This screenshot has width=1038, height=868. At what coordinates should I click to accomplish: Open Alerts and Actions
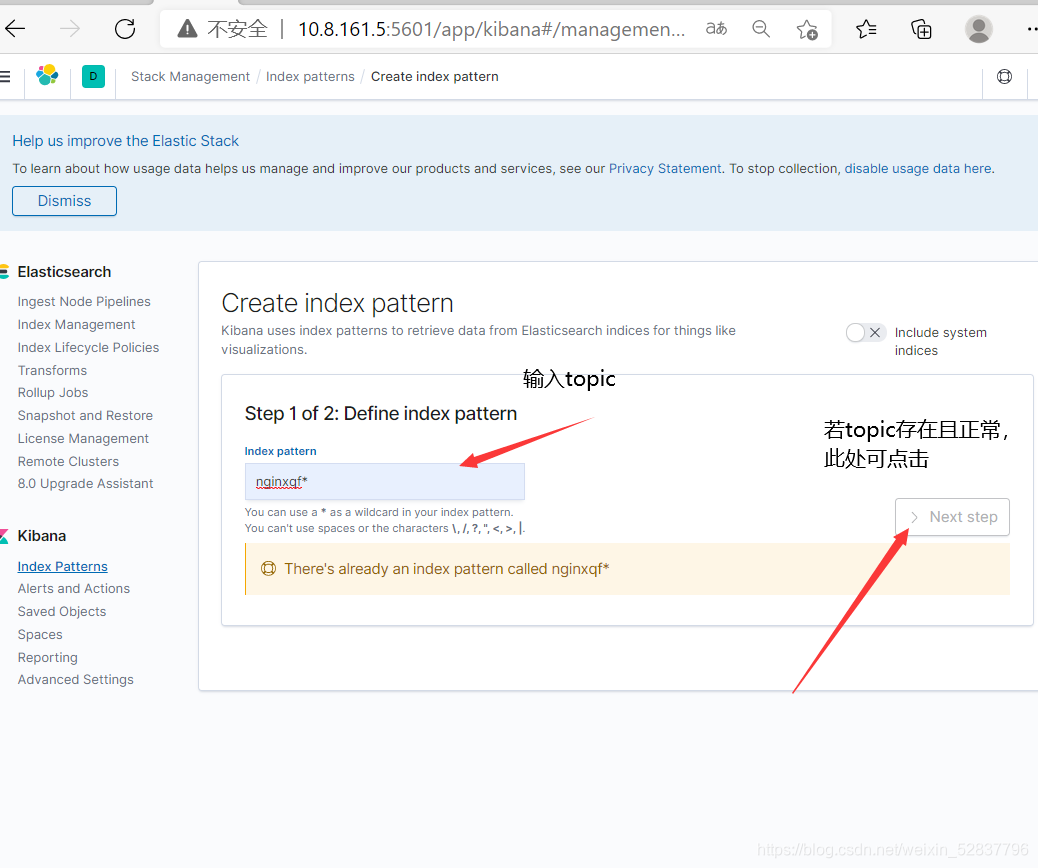pyautogui.click(x=73, y=589)
